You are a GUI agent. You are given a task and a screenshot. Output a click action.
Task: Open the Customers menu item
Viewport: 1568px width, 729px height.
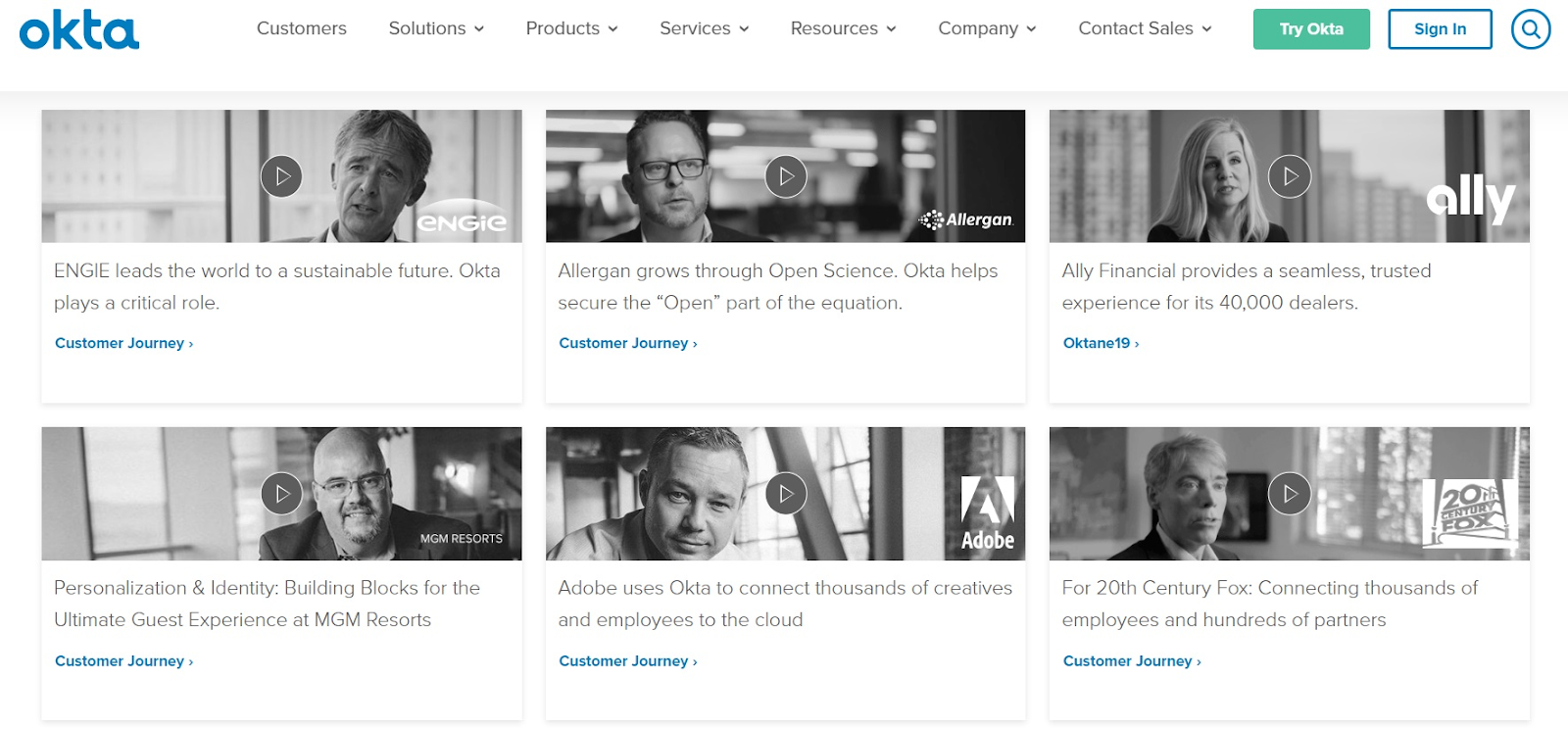tap(302, 28)
